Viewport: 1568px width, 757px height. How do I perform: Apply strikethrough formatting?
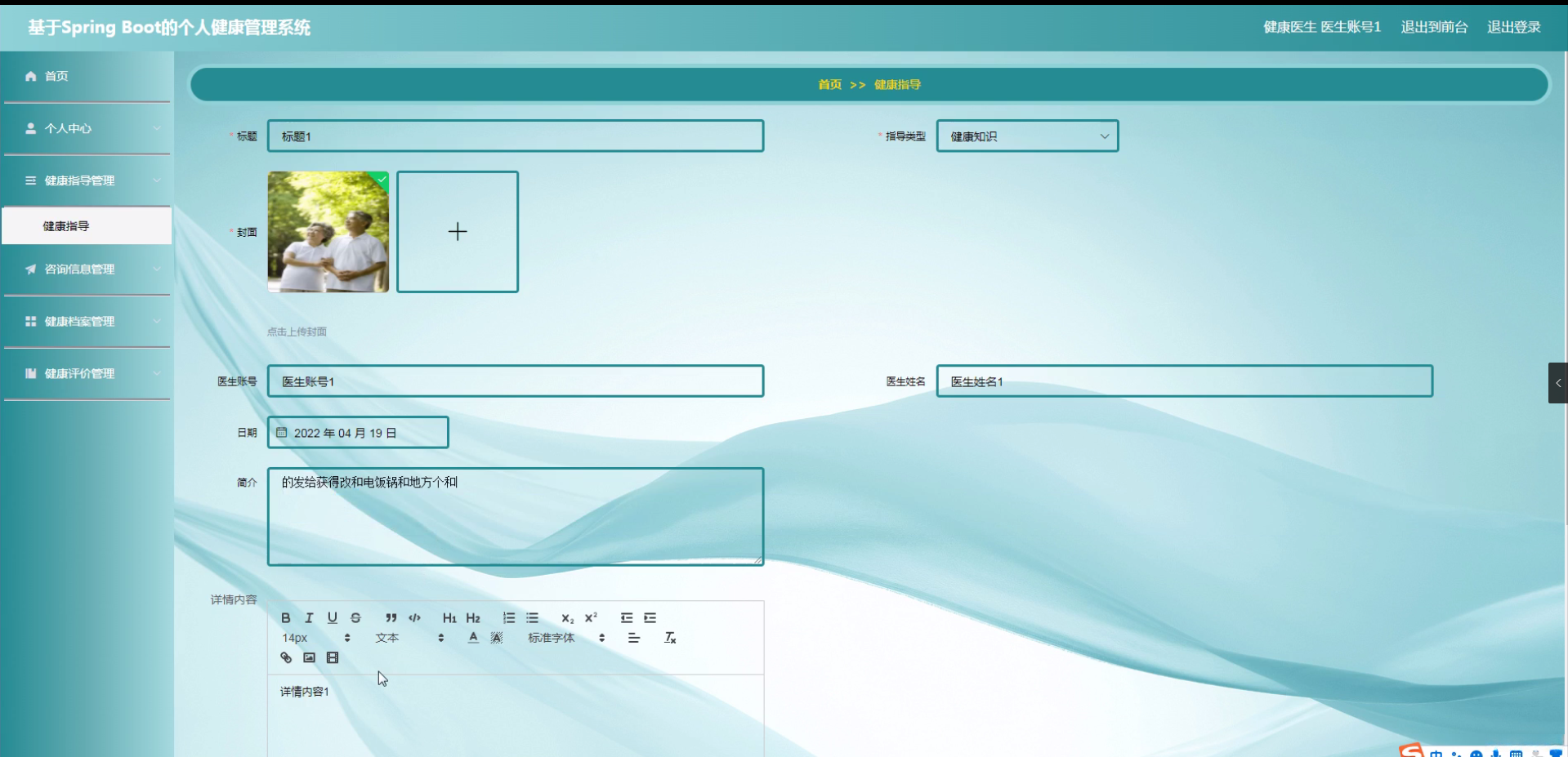[355, 618]
